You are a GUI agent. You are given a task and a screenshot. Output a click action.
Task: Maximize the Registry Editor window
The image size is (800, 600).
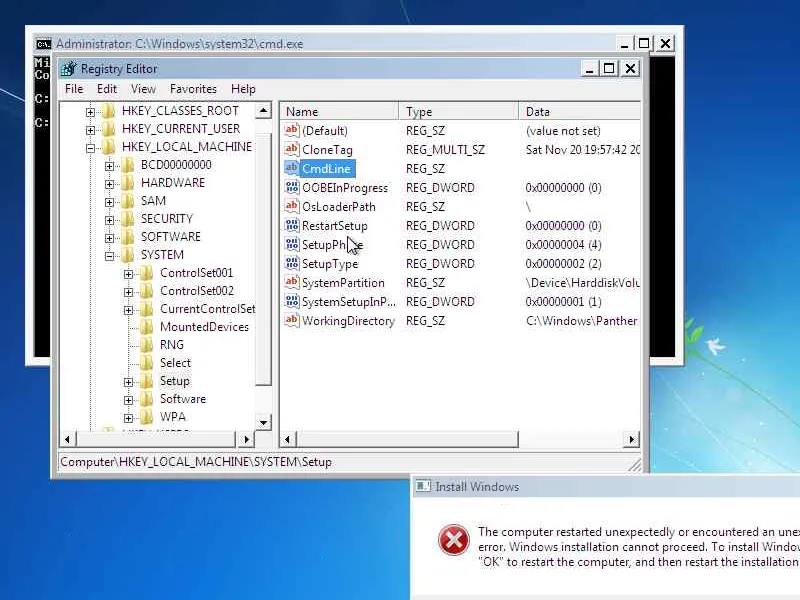click(x=609, y=68)
